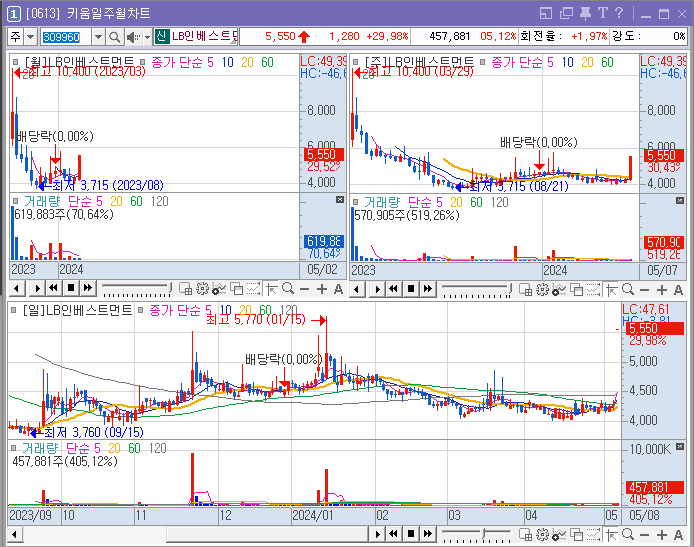
Task: Monthly chart: open gear settings icon
Action: coord(202,289)
